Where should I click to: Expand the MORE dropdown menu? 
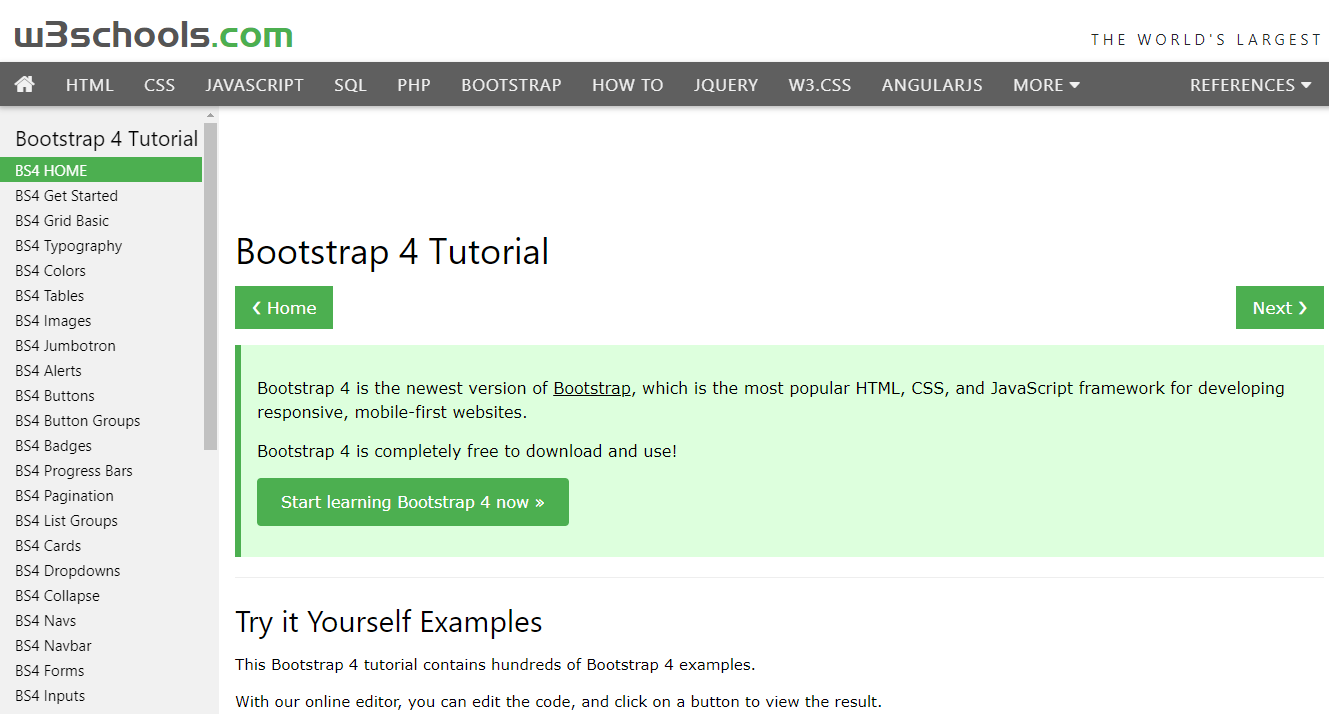[1046, 85]
